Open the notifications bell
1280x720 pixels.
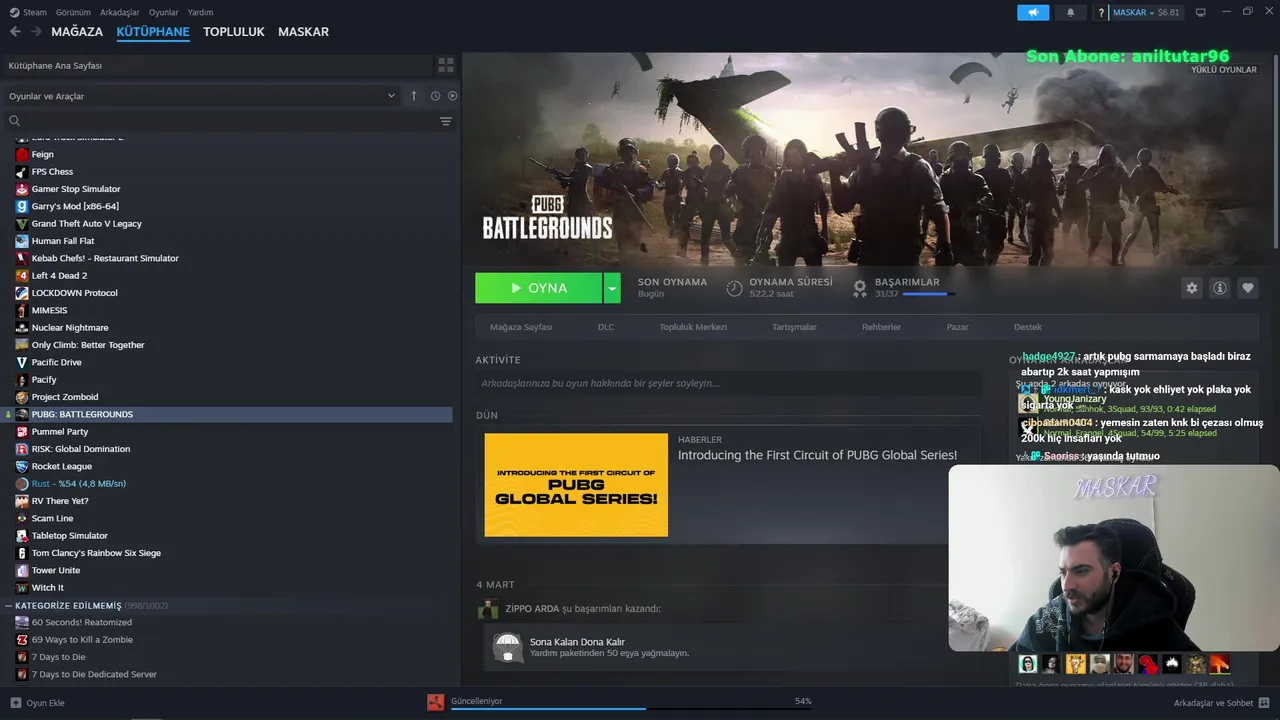(1070, 12)
